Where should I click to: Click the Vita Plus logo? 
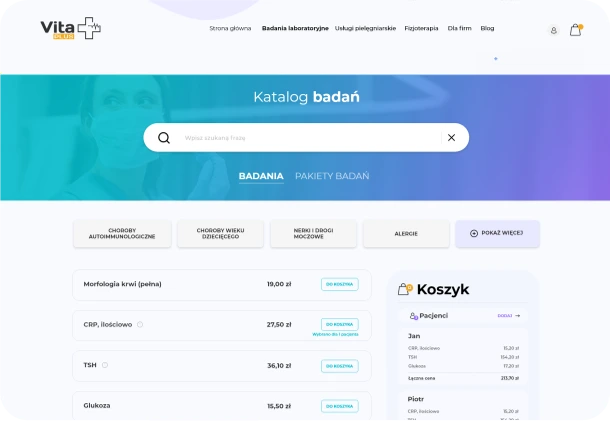pos(71,28)
